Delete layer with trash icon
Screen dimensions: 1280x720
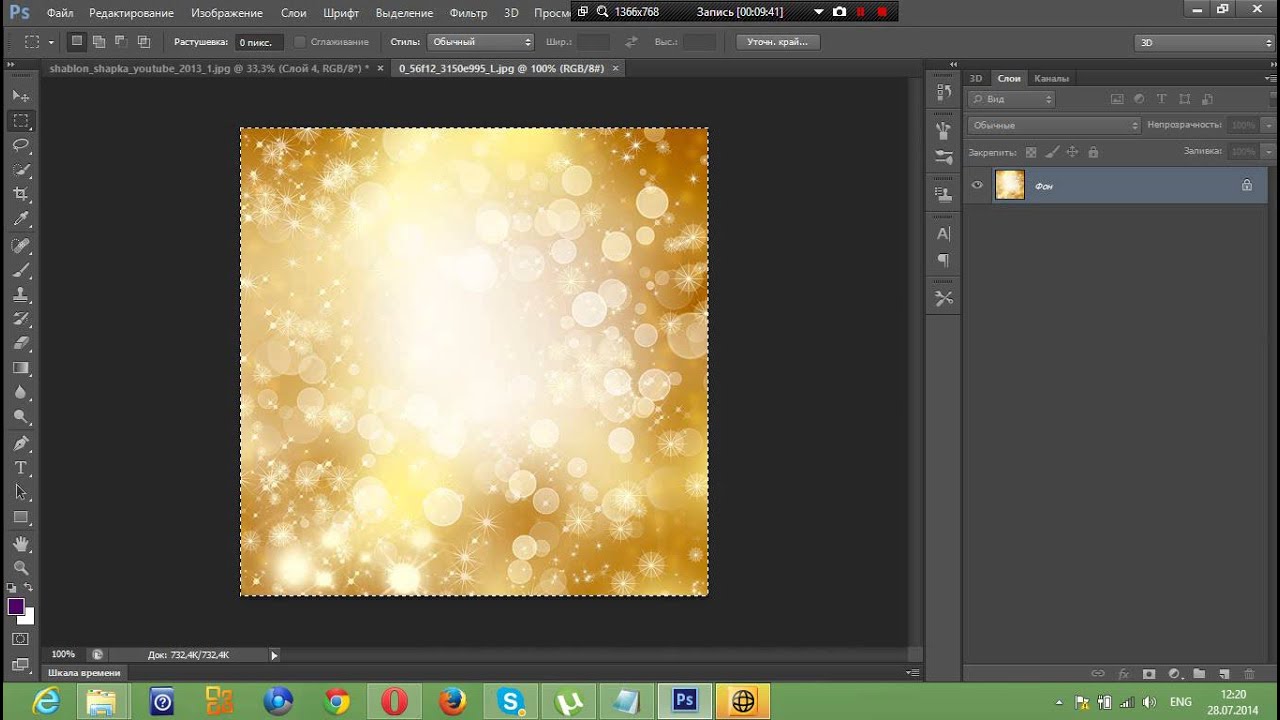pyautogui.click(x=1249, y=674)
